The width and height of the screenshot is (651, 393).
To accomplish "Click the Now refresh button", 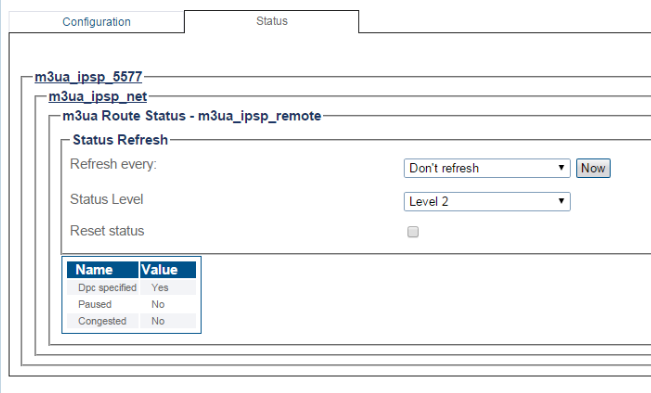I will (x=593, y=168).
